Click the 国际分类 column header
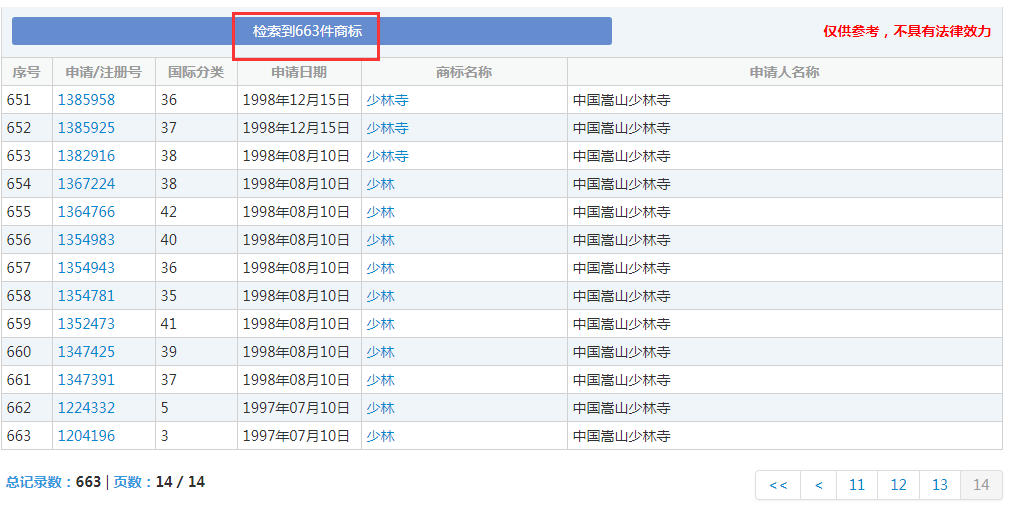This screenshot has width=1015, height=512. coord(196,72)
